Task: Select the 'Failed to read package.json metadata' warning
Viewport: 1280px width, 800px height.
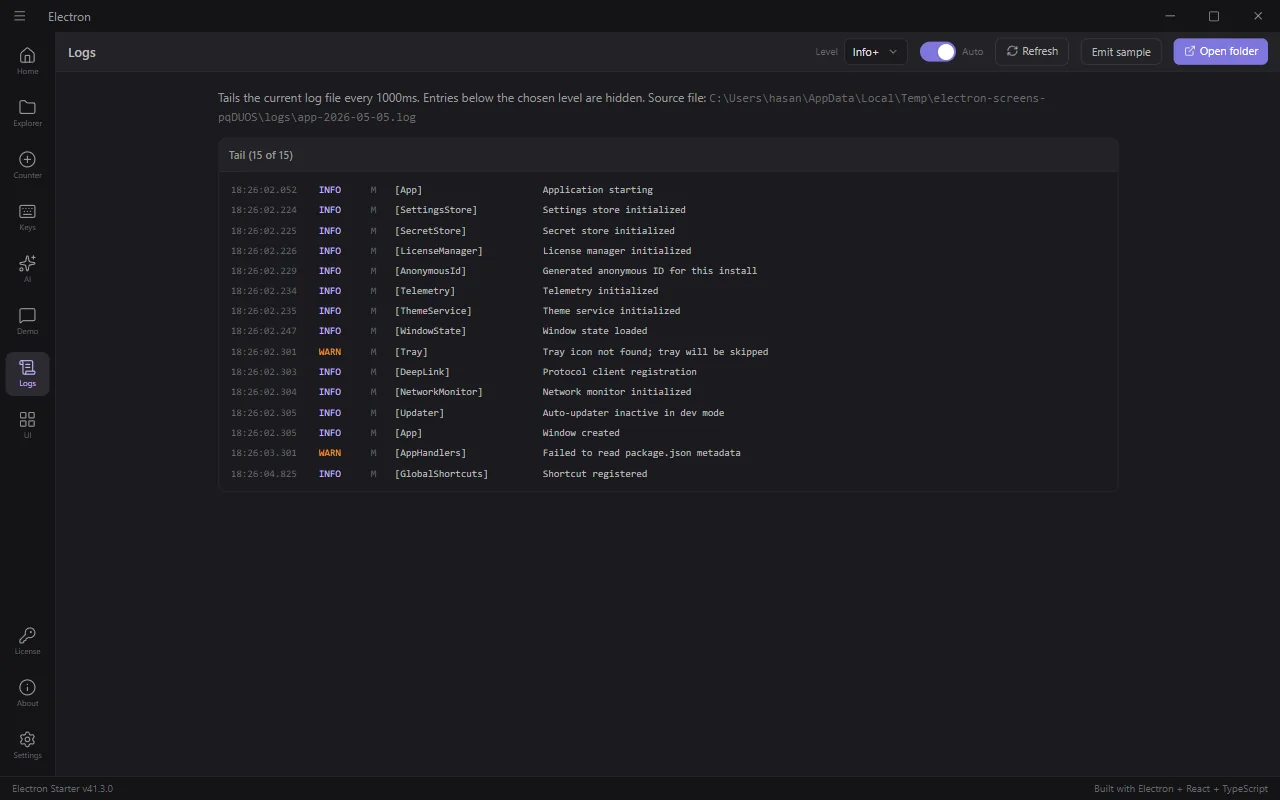Action: [x=642, y=453]
